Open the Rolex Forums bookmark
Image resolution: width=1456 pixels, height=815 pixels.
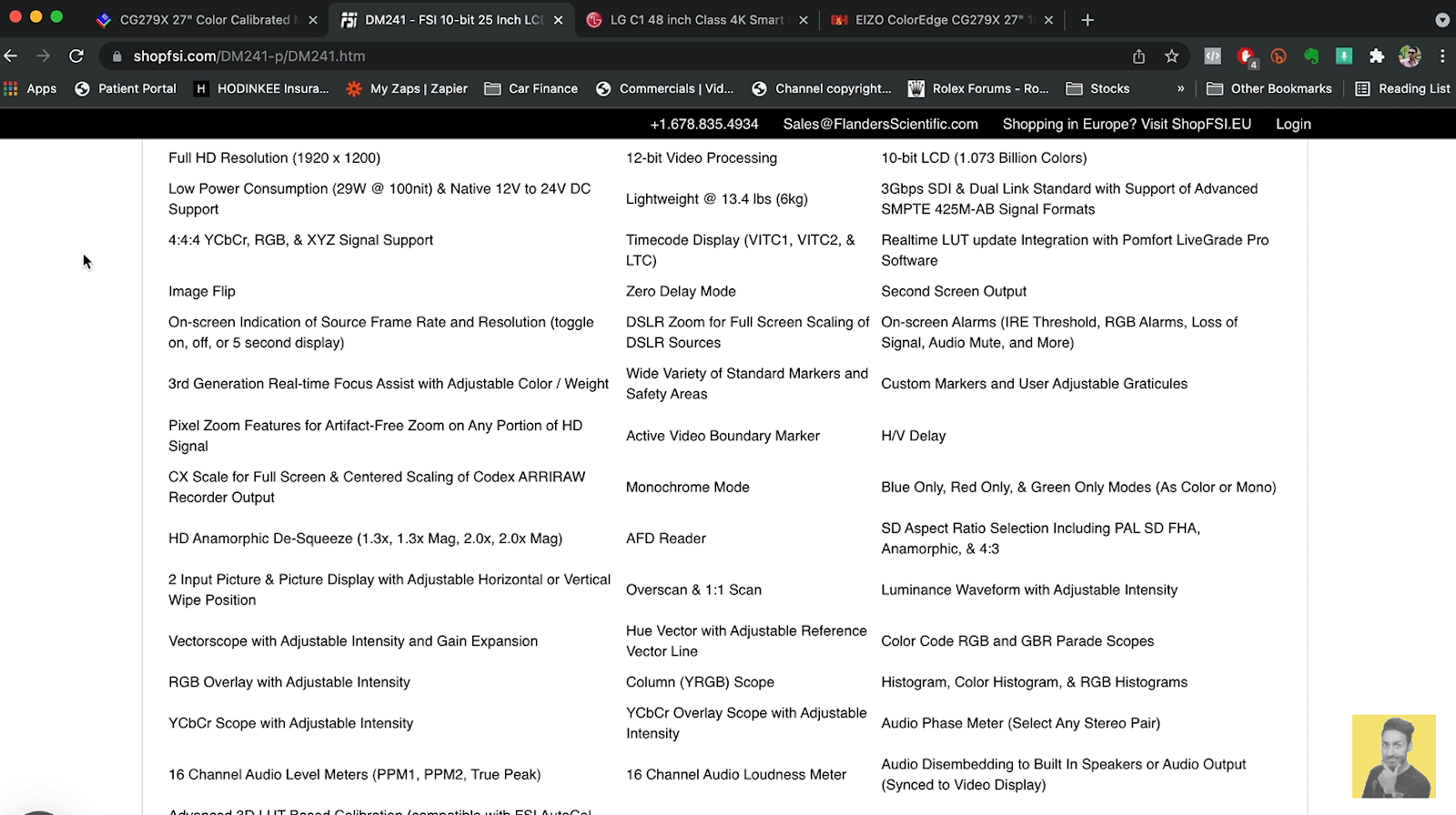[978, 88]
